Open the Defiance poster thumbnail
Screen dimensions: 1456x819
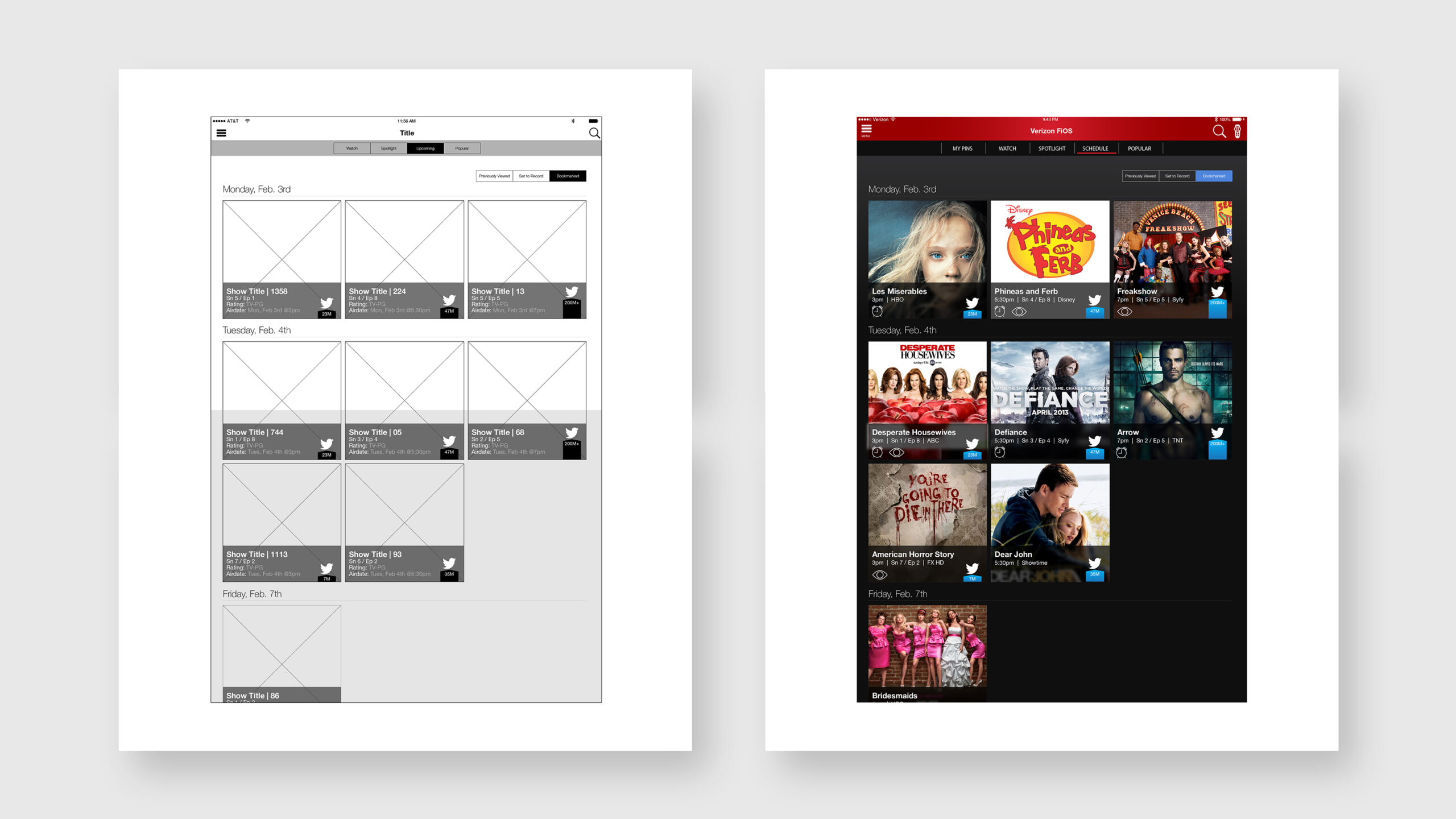tap(1050, 383)
